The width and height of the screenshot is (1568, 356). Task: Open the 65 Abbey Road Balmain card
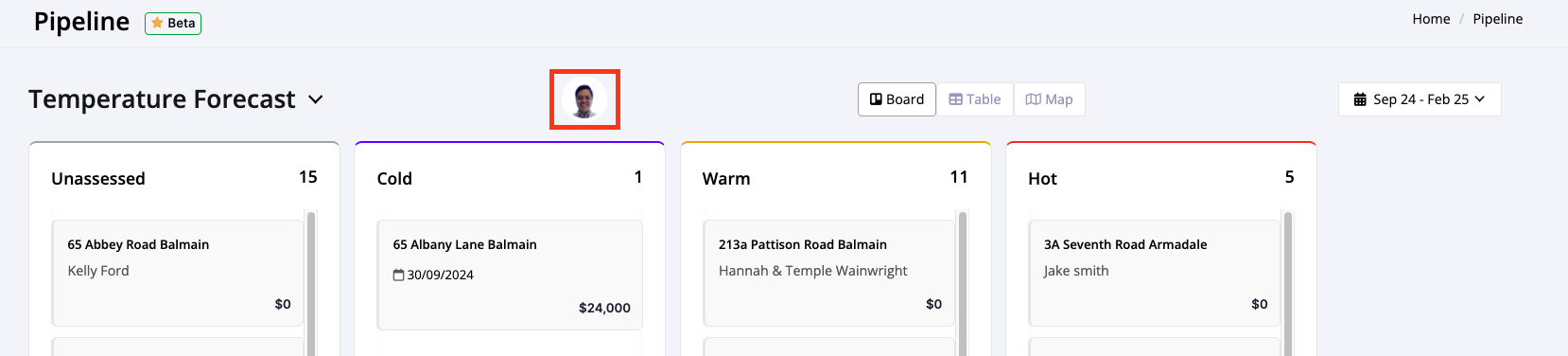click(178, 274)
